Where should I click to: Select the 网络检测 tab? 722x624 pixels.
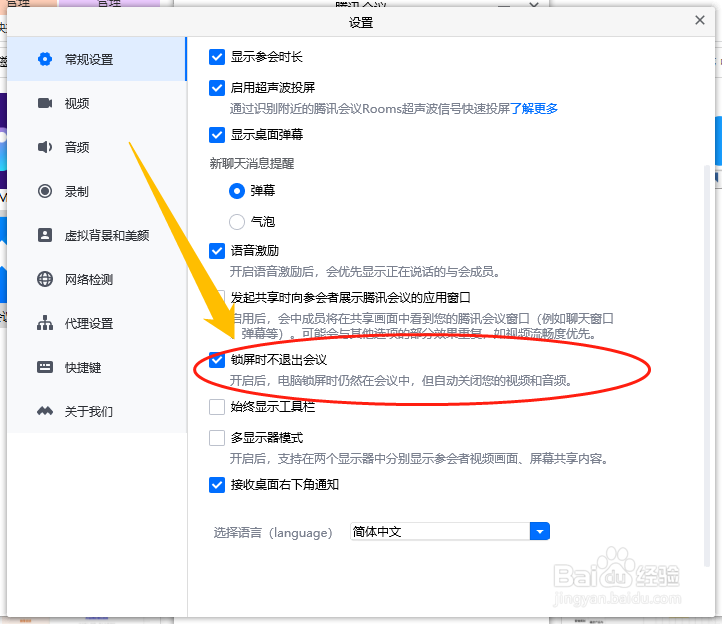(x=97, y=279)
